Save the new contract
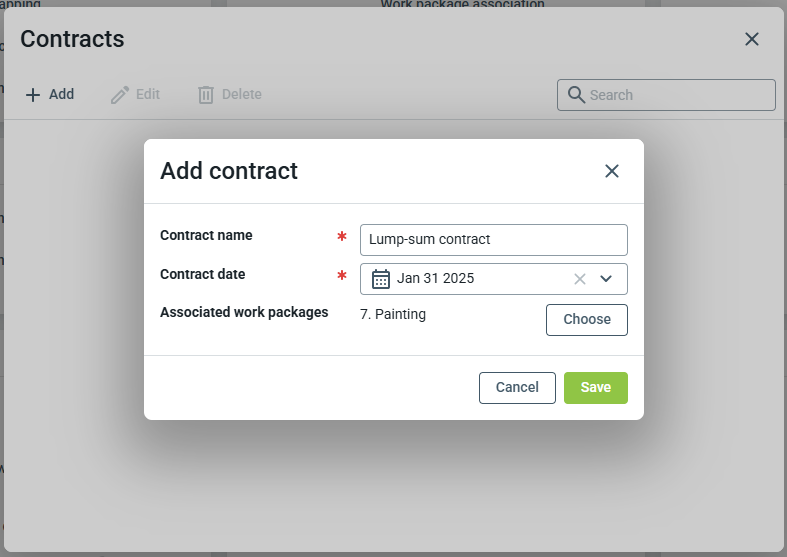This screenshot has width=787, height=557. (595, 388)
